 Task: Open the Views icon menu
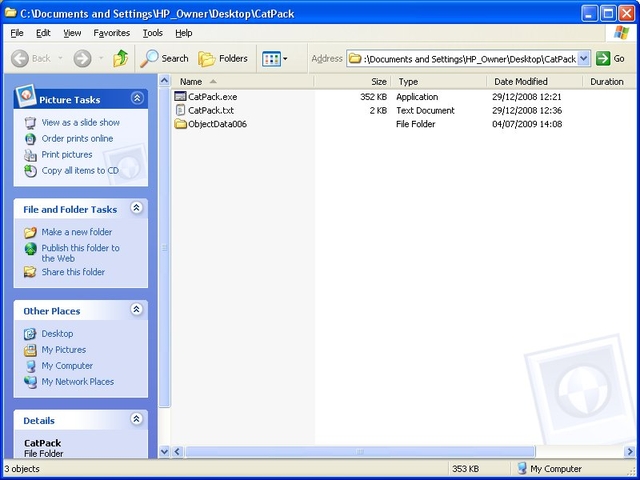point(271,59)
